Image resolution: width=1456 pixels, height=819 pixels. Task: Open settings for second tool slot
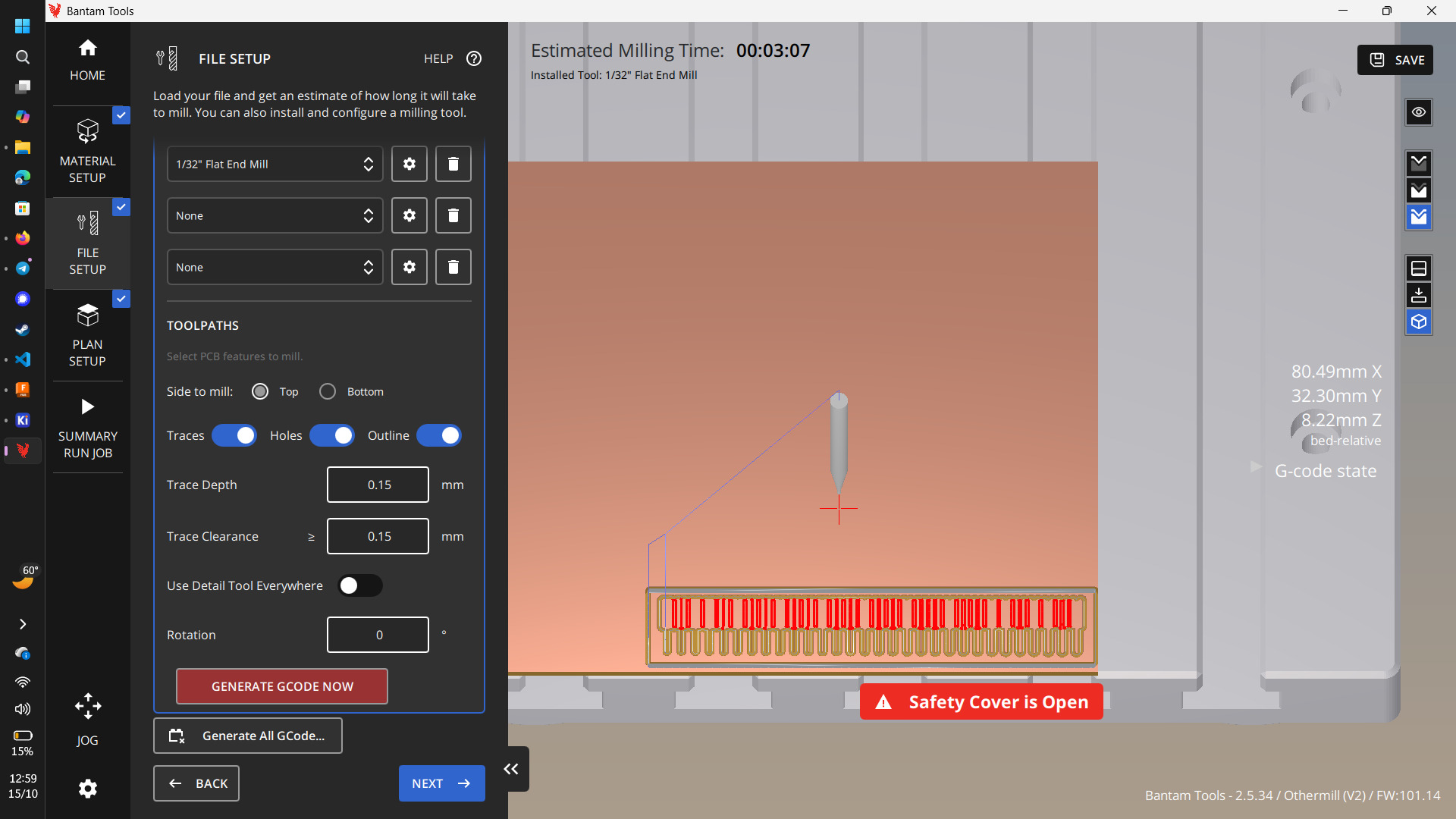[409, 215]
